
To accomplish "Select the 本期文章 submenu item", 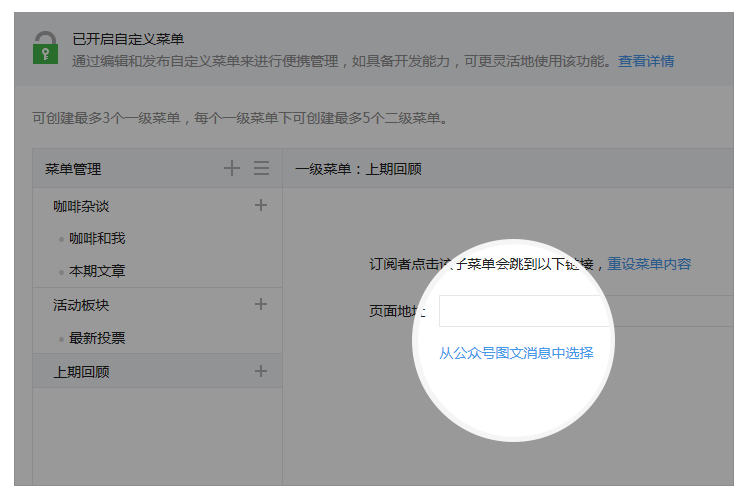I will [97, 271].
